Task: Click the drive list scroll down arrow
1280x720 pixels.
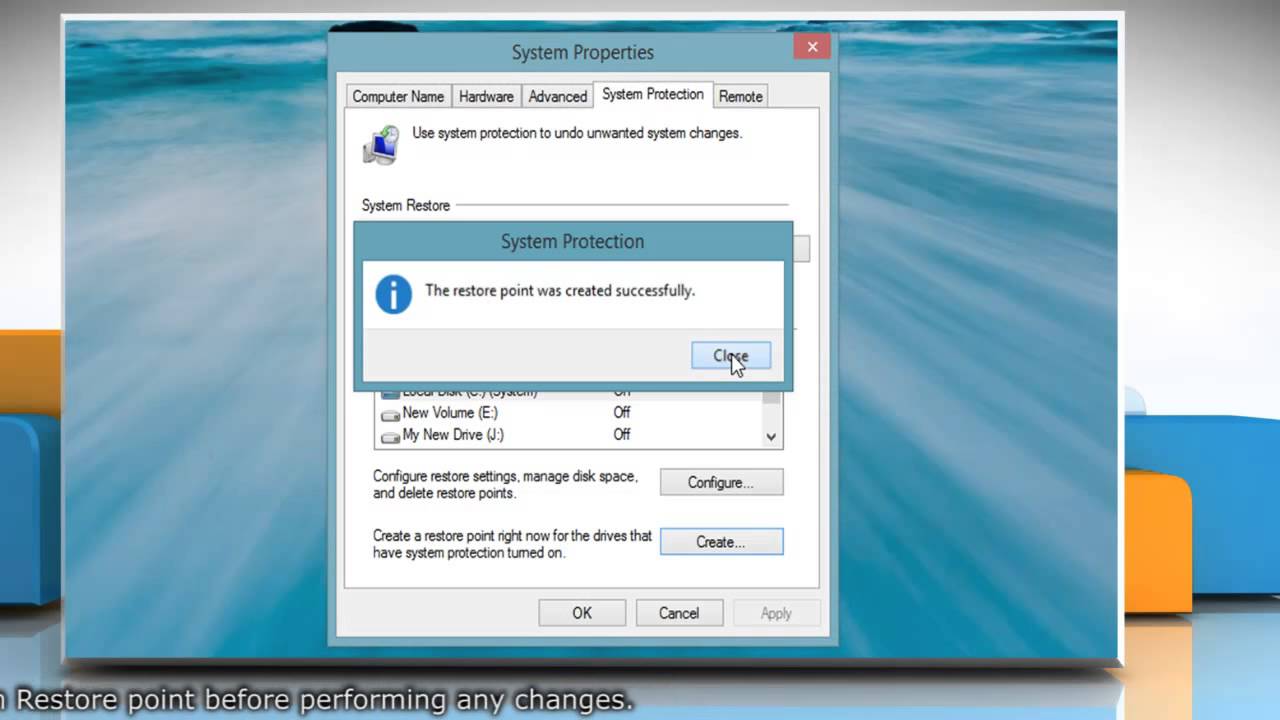Action: coord(771,437)
